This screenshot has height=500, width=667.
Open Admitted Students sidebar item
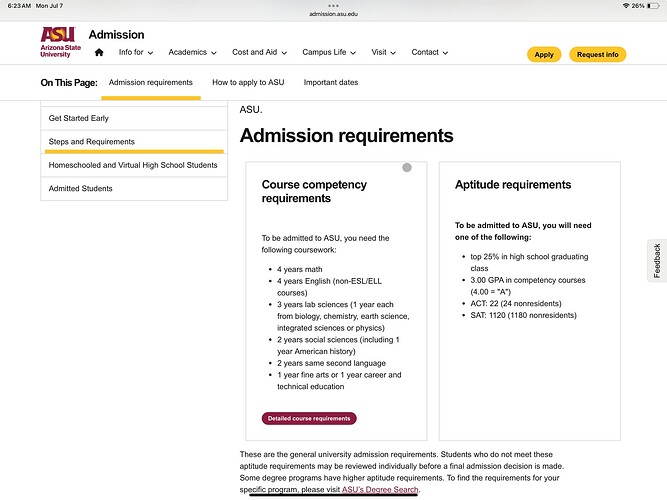pyautogui.click(x=134, y=189)
